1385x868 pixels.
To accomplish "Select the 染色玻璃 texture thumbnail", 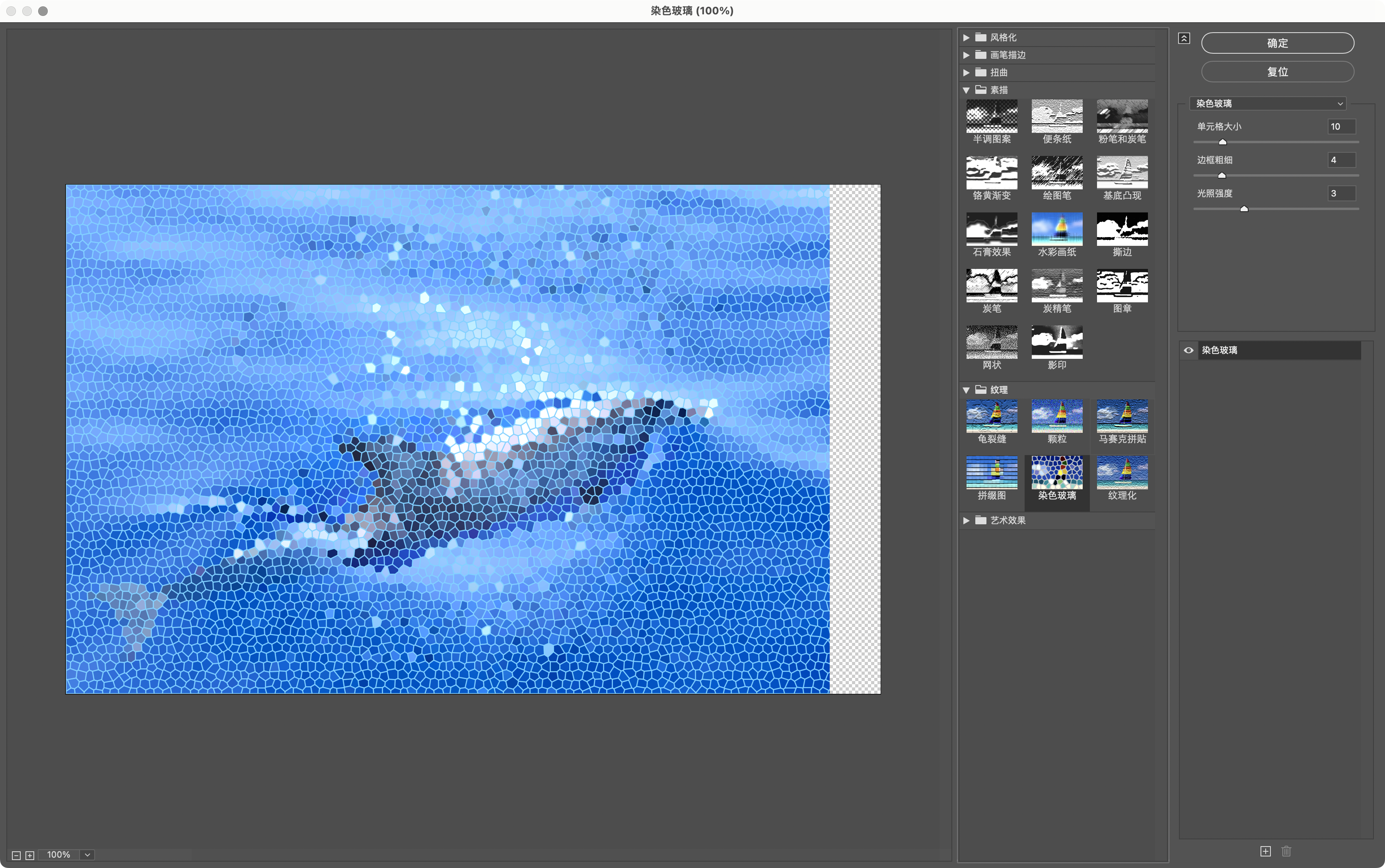I will pos(1057,473).
